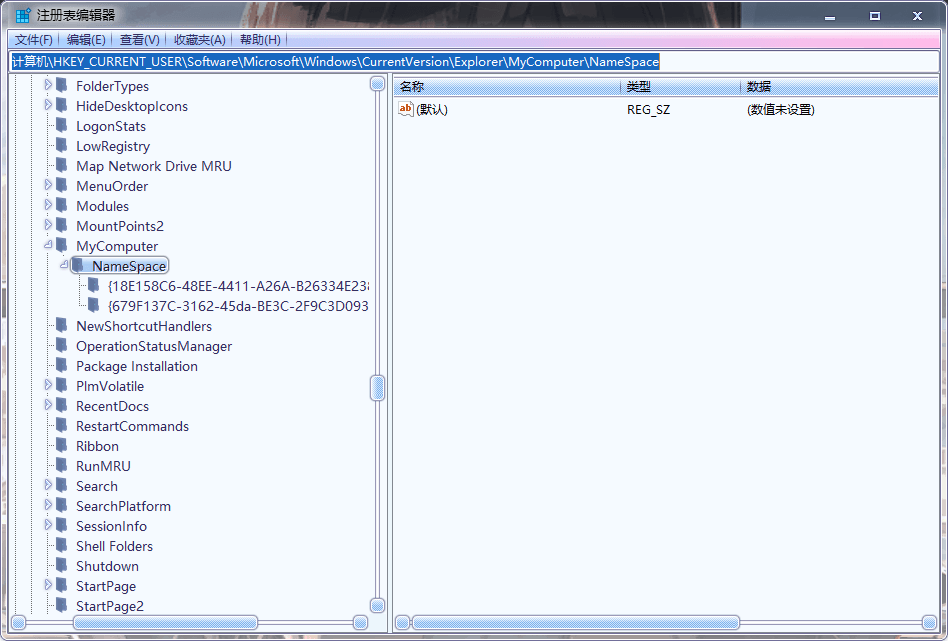
Task: Click the Shell Folders folder icon
Action: [62, 545]
